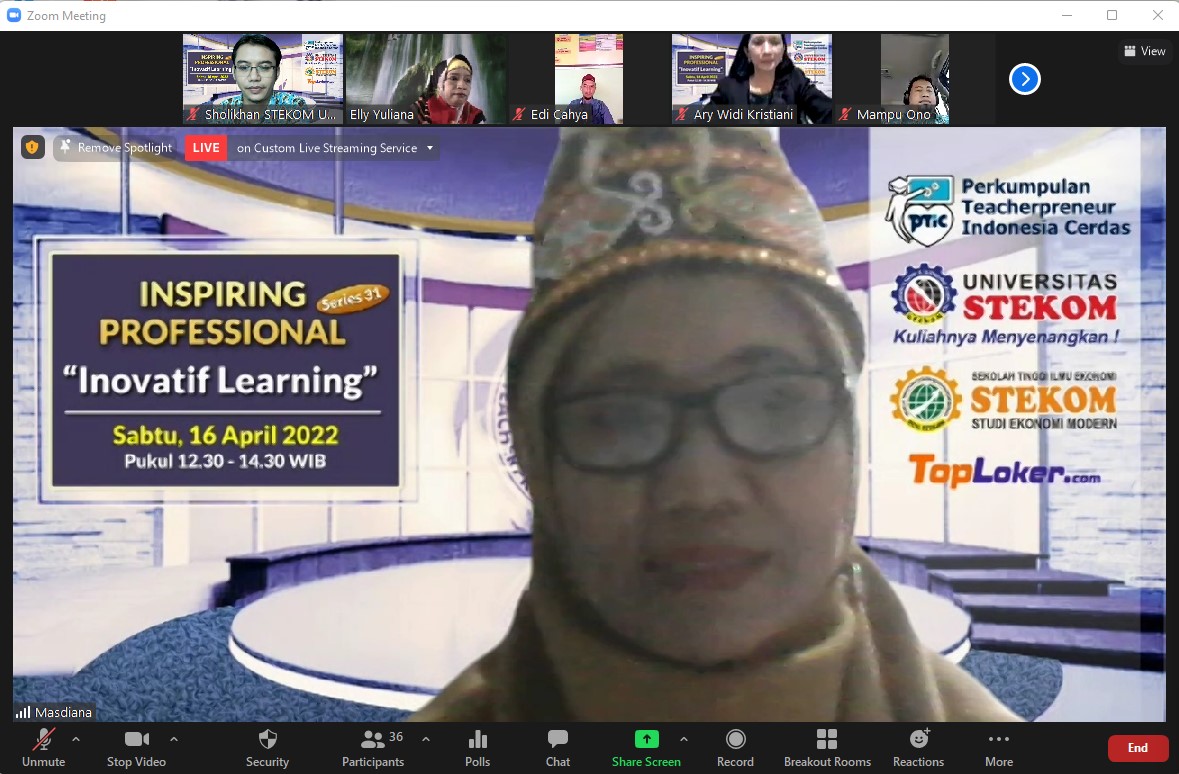Open the Security shield menu
This screenshot has height=774, width=1179.
(x=267, y=748)
